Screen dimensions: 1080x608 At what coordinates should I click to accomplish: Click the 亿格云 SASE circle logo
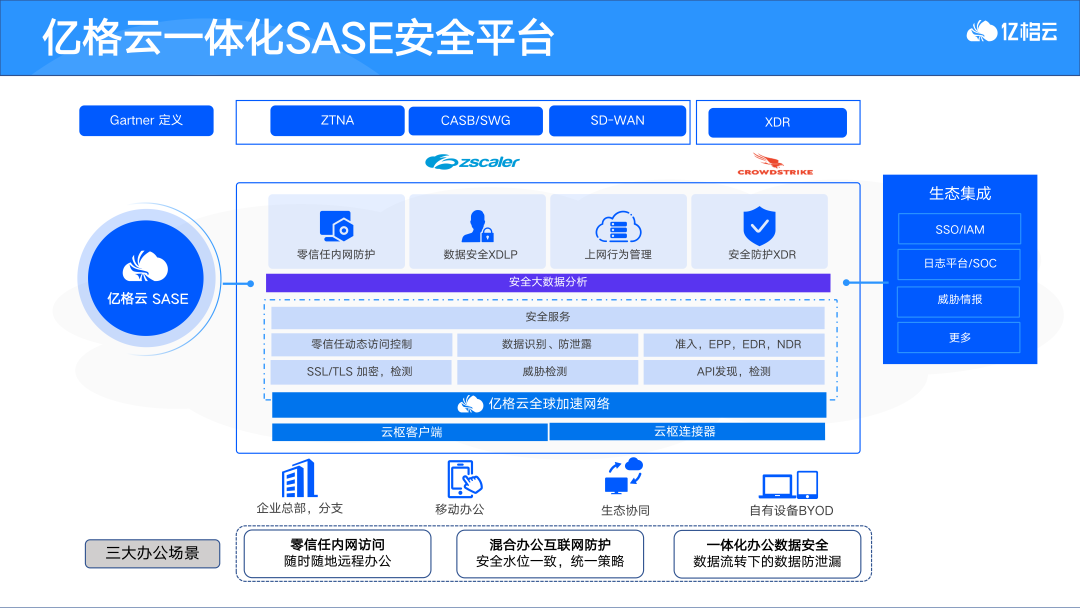coord(147,278)
